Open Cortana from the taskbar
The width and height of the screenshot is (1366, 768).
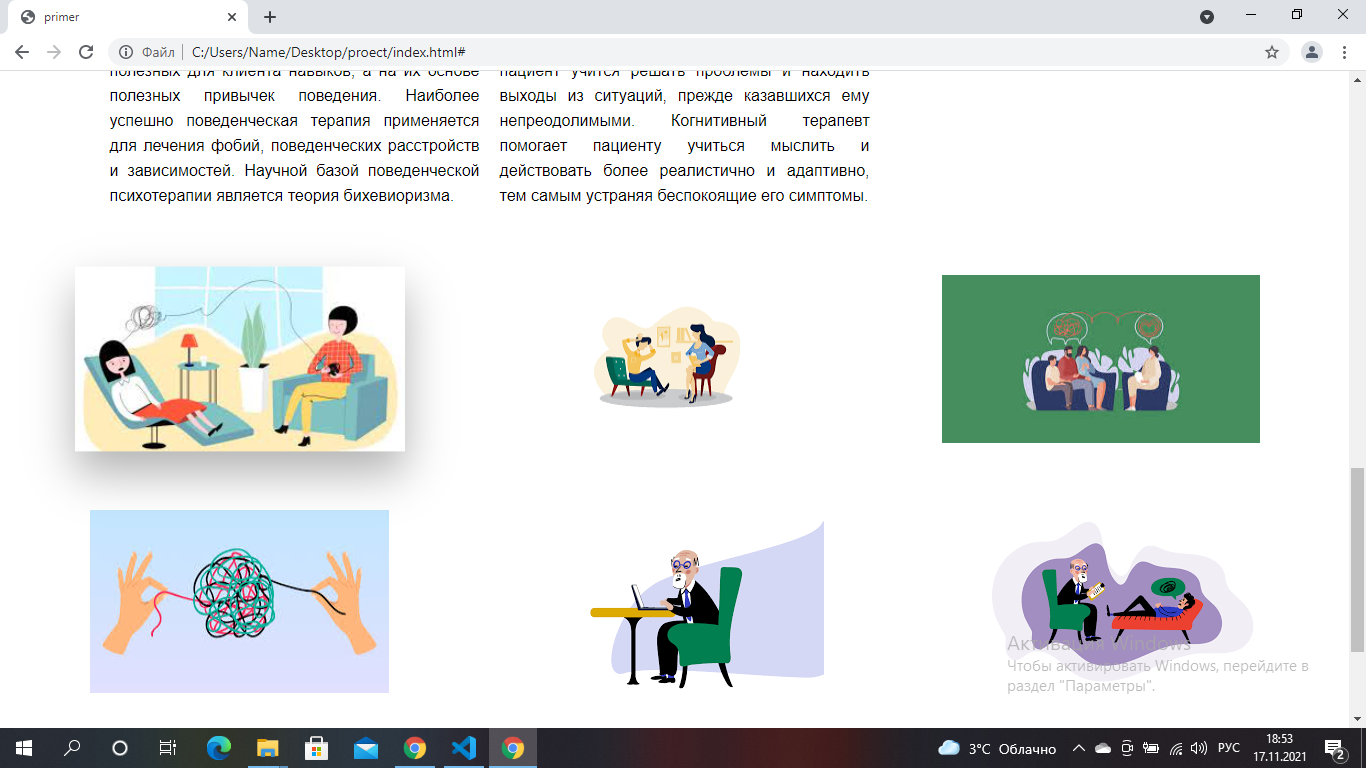(x=120, y=748)
